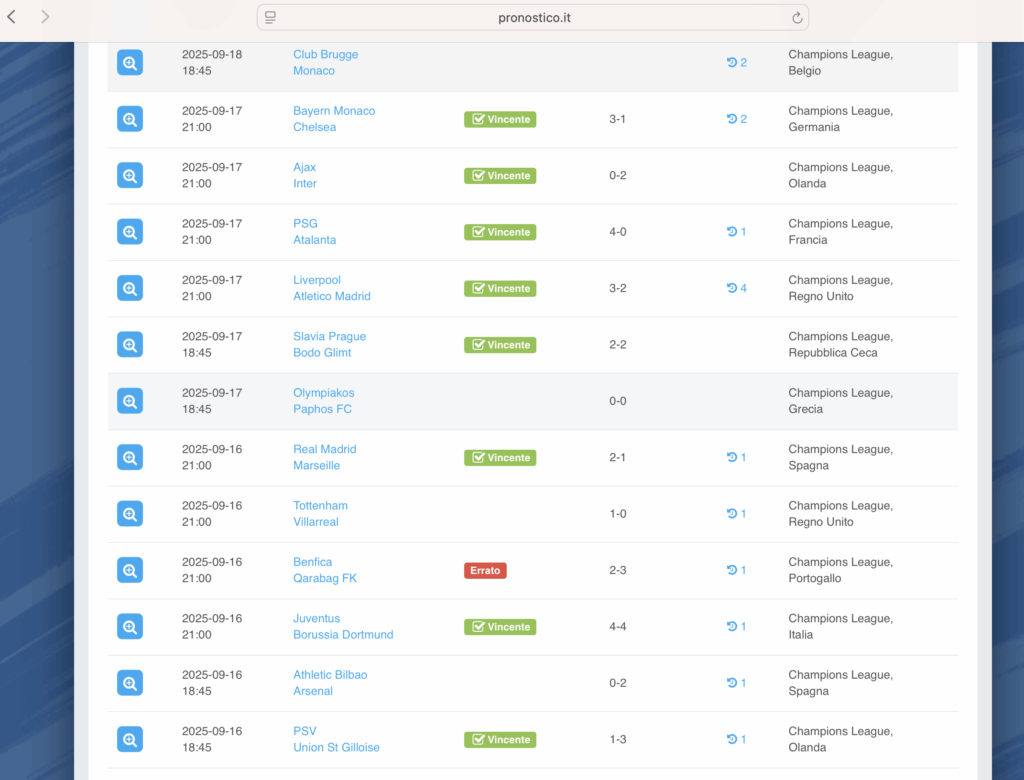
Task: Open Olympiakos team link
Action: 323,393
